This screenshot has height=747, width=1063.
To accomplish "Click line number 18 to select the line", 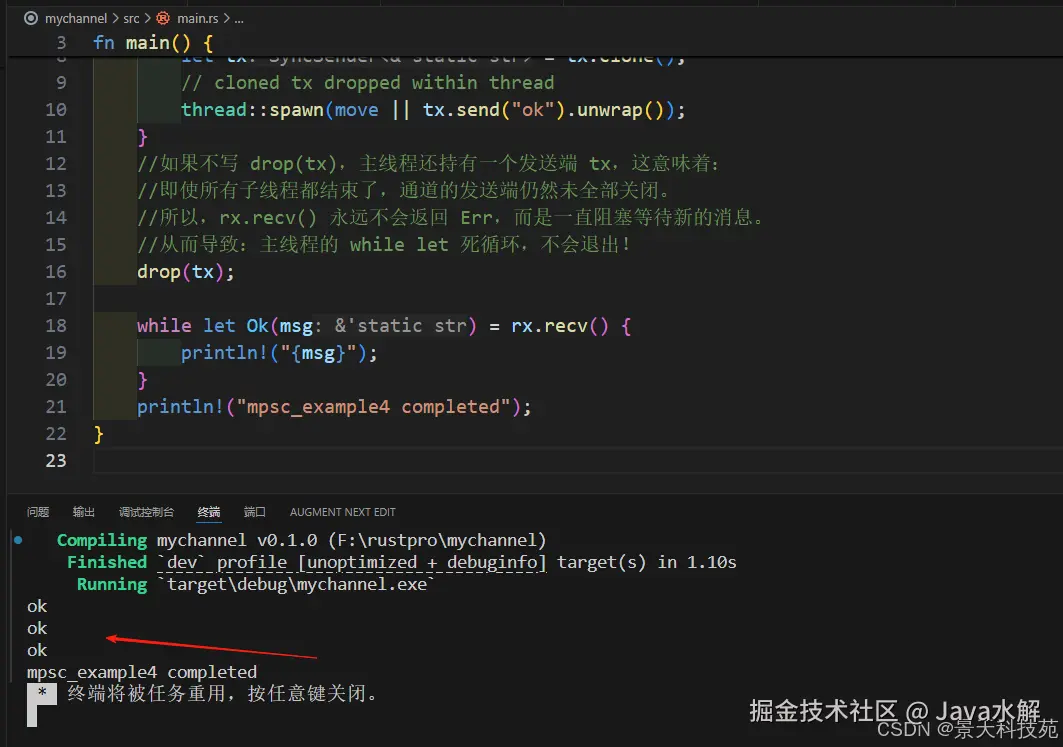I will (57, 325).
